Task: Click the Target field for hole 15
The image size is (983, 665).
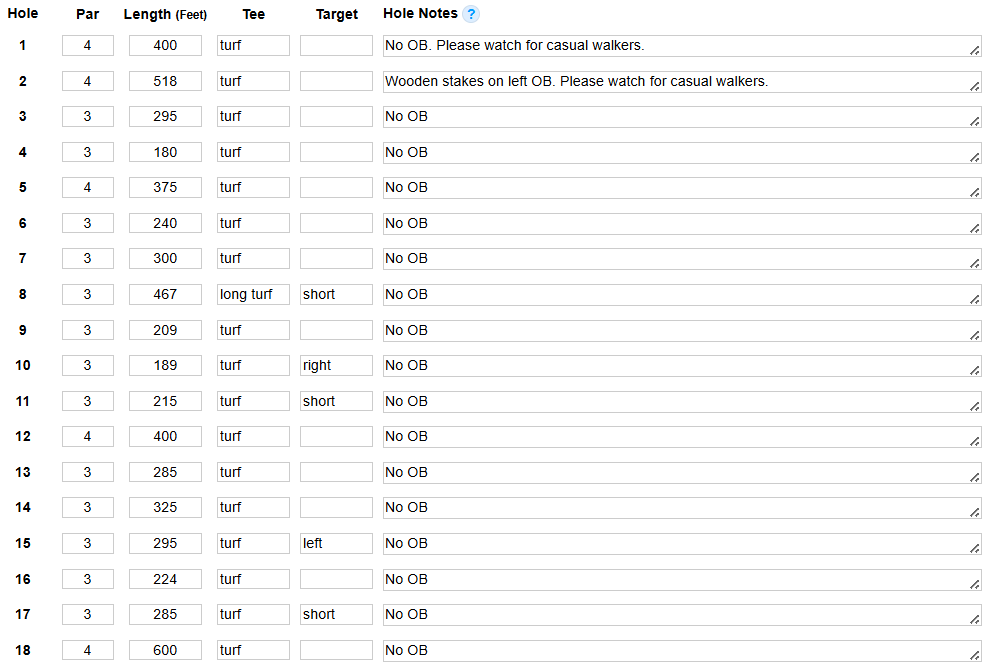Action: click(336, 544)
